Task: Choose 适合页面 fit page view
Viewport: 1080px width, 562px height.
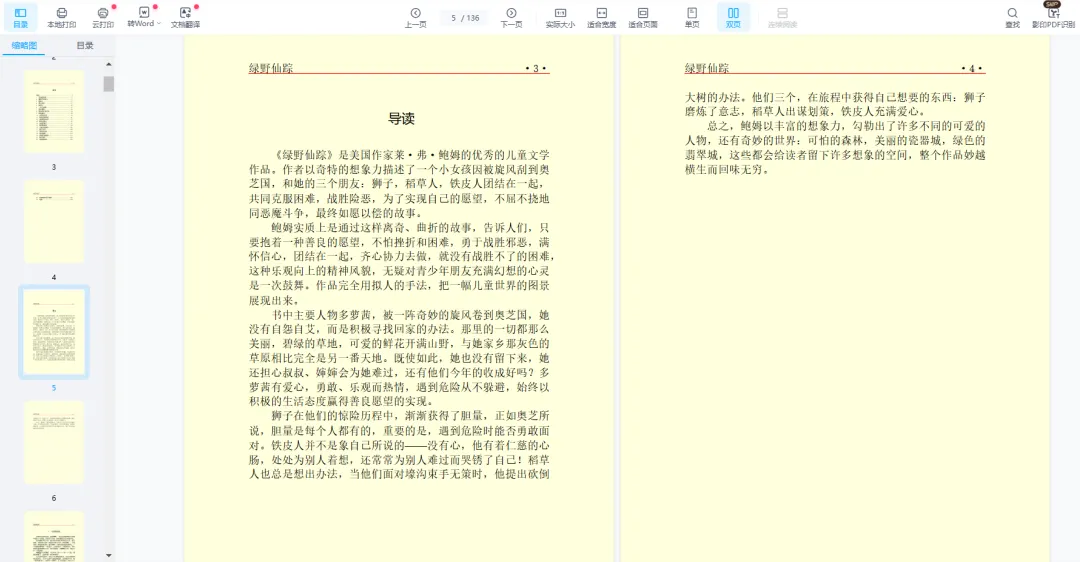Action: click(x=643, y=17)
